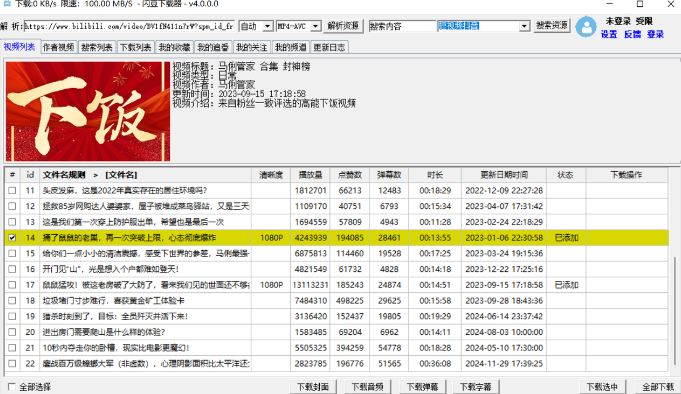Viewport: 681px width, 394px height.
Task: Click the 下饭 video cover thumbnail
Action: pyautogui.click(x=88, y=111)
